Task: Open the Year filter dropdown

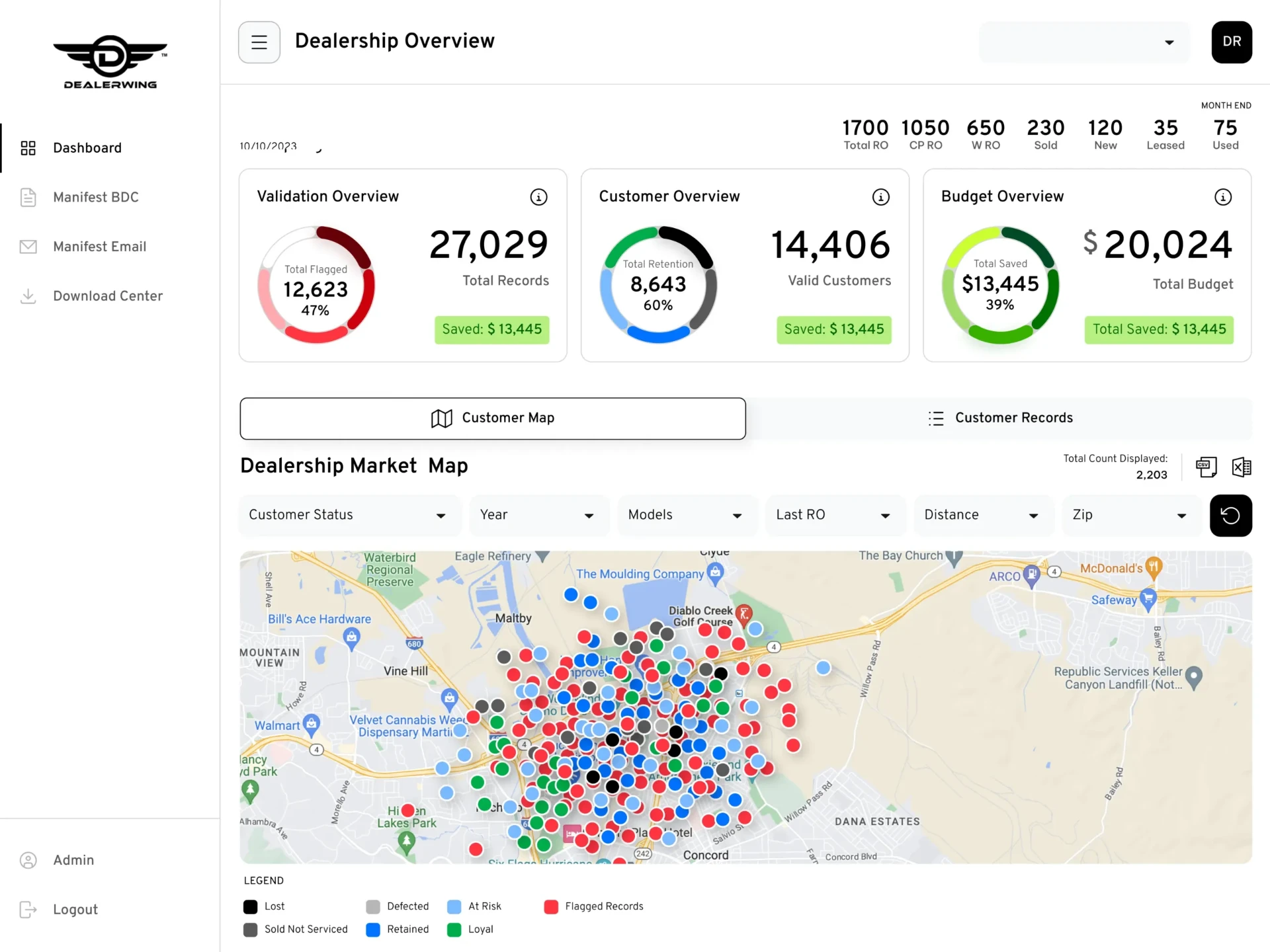Action: tap(539, 516)
